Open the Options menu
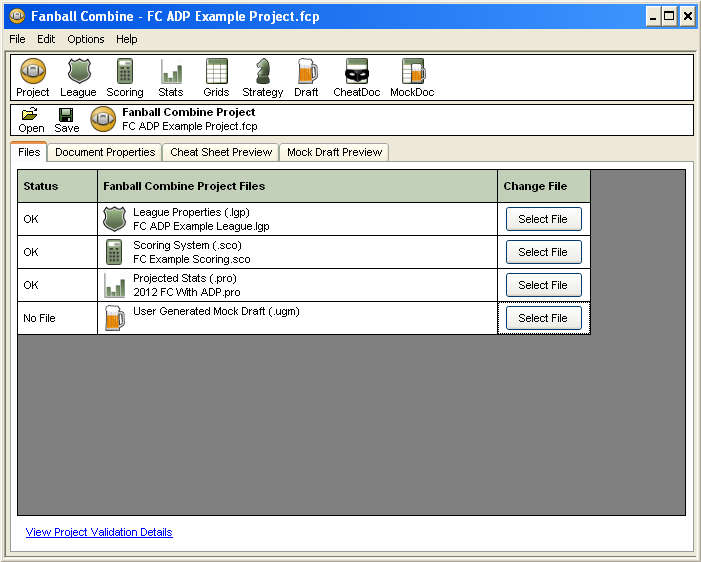 86,39
